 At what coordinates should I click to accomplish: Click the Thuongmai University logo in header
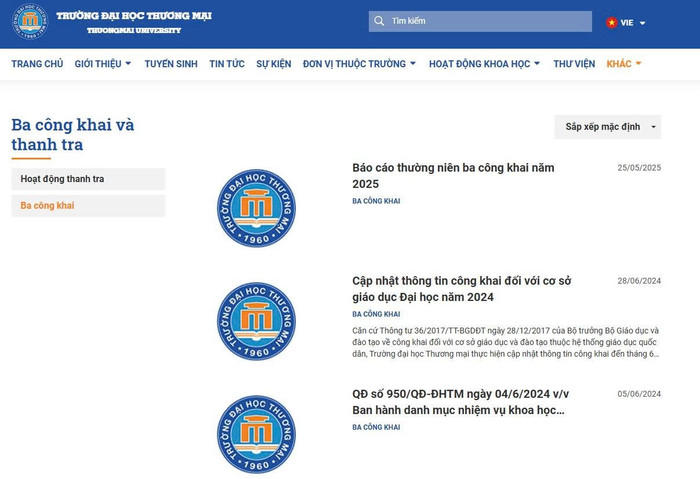pyautogui.click(x=29, y=22)
